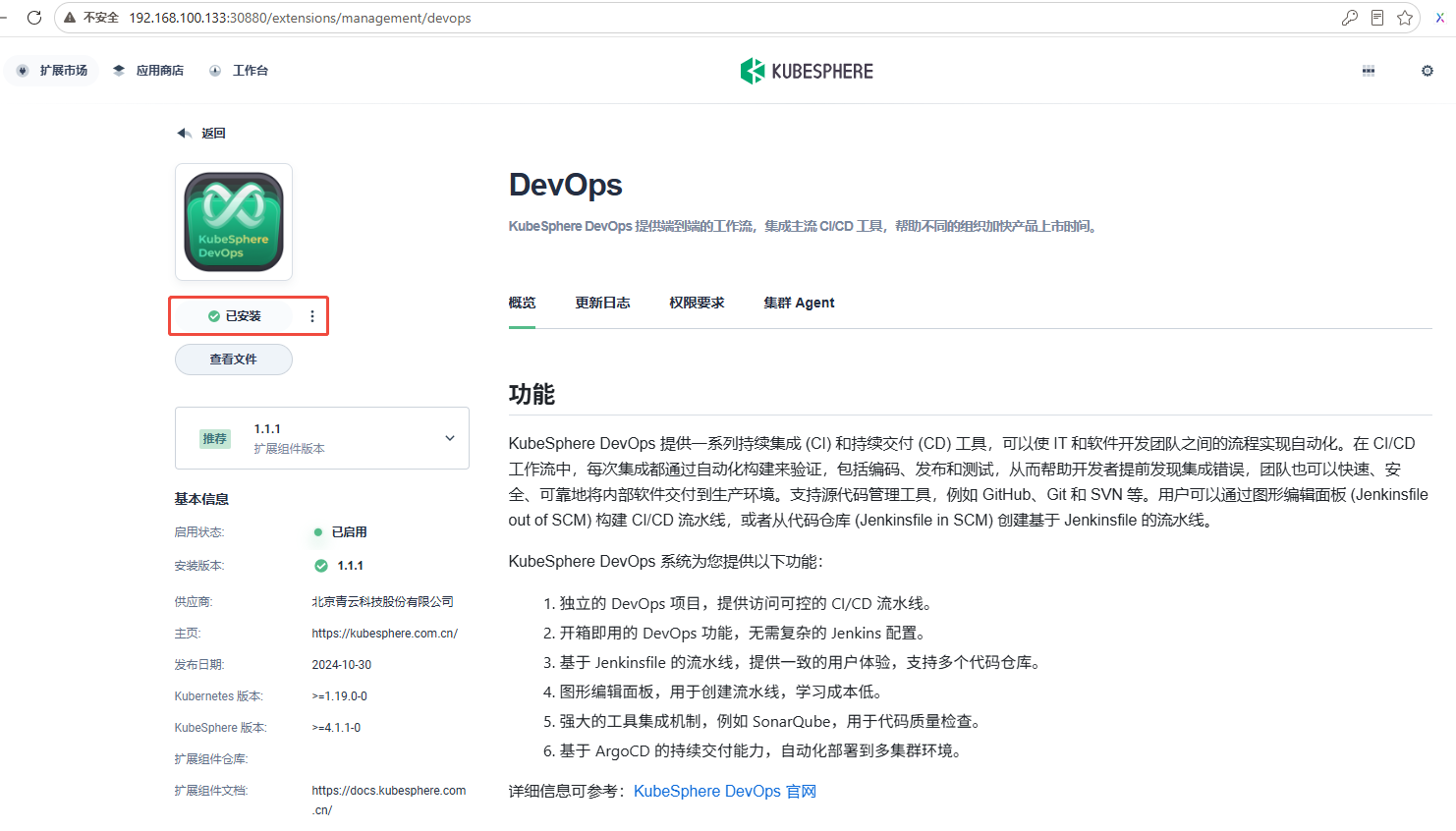This screenshot has width=1456, height=831.
Task: Open reader mode icon in address bar
Action: (x=1377, y=18)
